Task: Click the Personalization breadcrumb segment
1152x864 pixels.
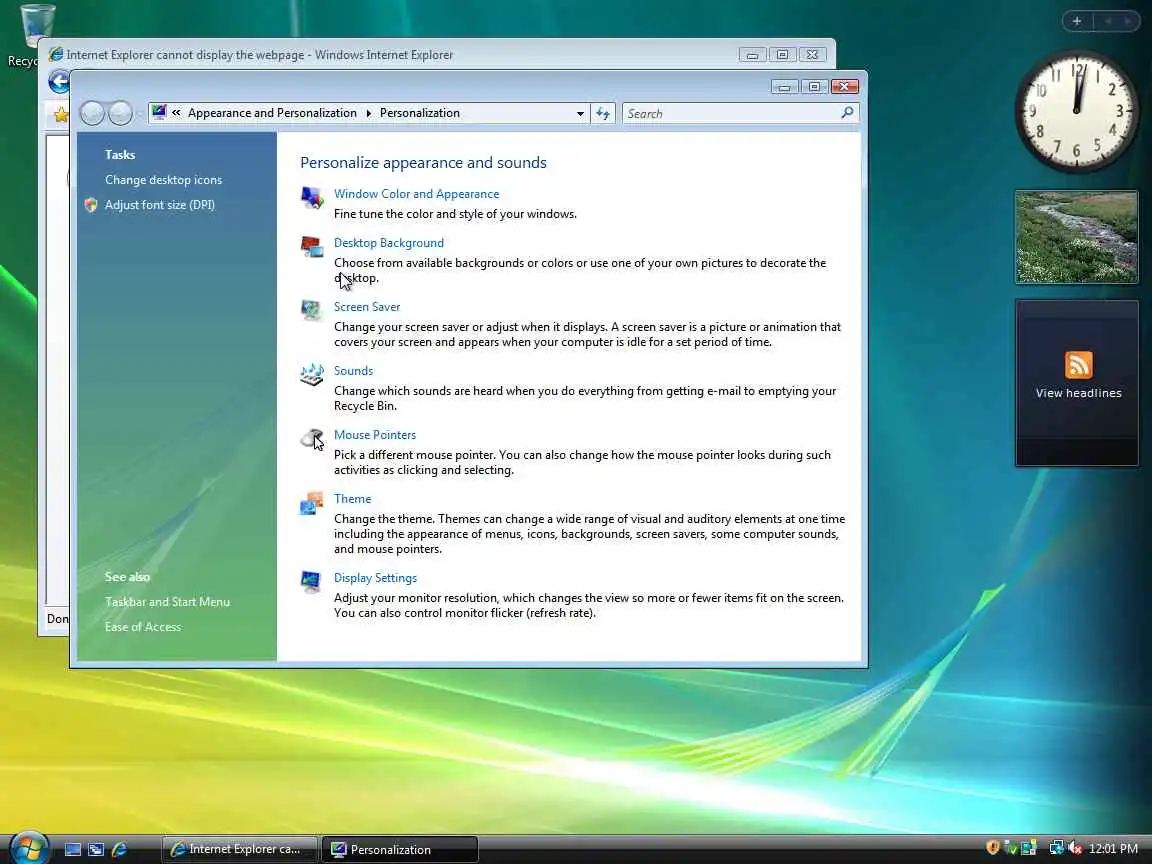Action: 420,113
